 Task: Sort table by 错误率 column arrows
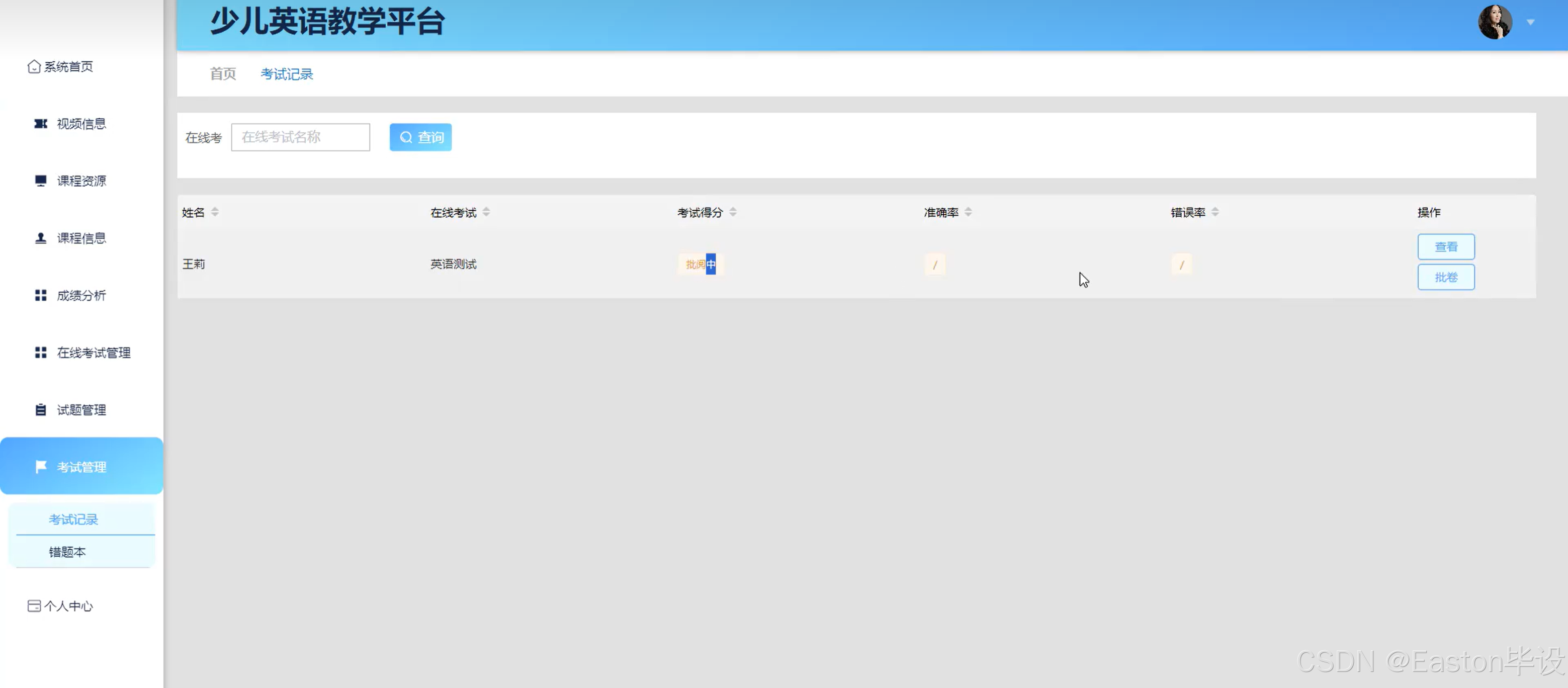(1215, 212)
